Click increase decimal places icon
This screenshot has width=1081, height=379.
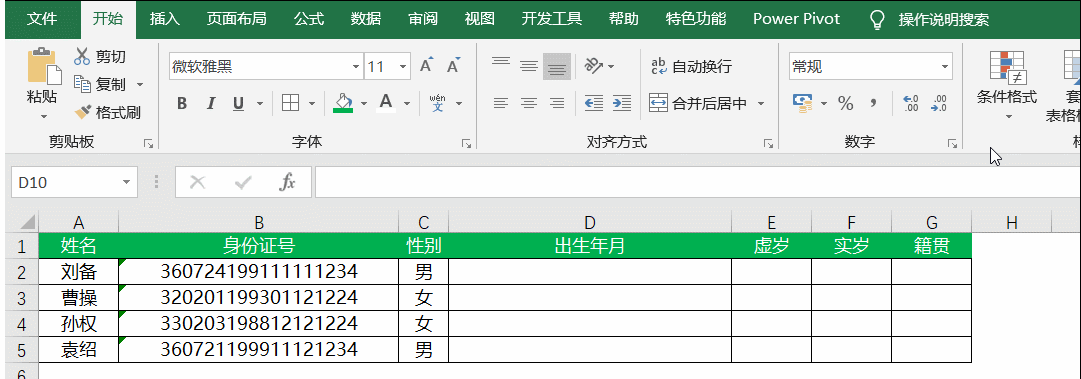[910, 103]
